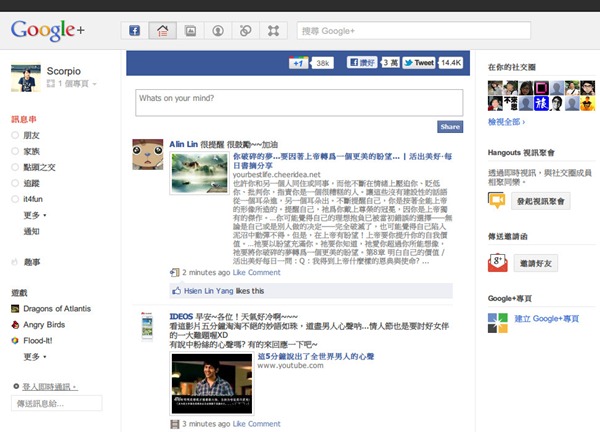Image resolution: width=600 pixels, height=432 pixels.
Task: Click the Facebook like button in blue bar
Action: [x=362, y=62]
